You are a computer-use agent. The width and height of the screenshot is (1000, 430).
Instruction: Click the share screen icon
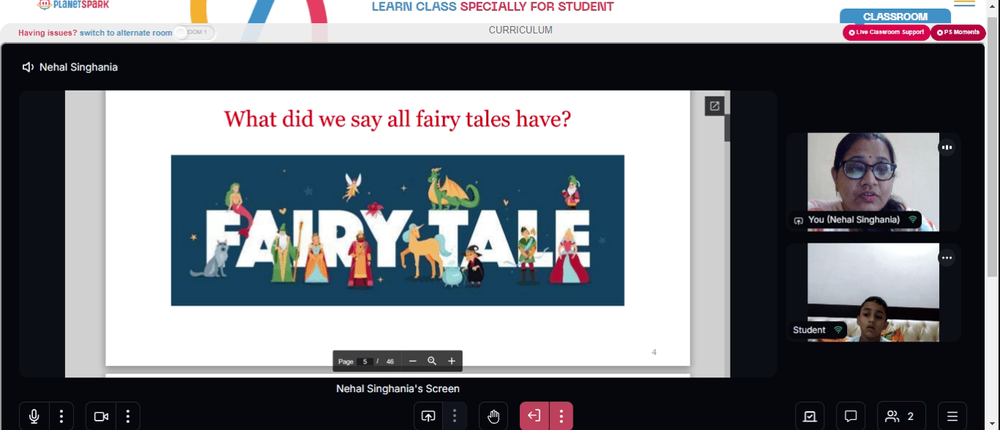tap(428, 416)
